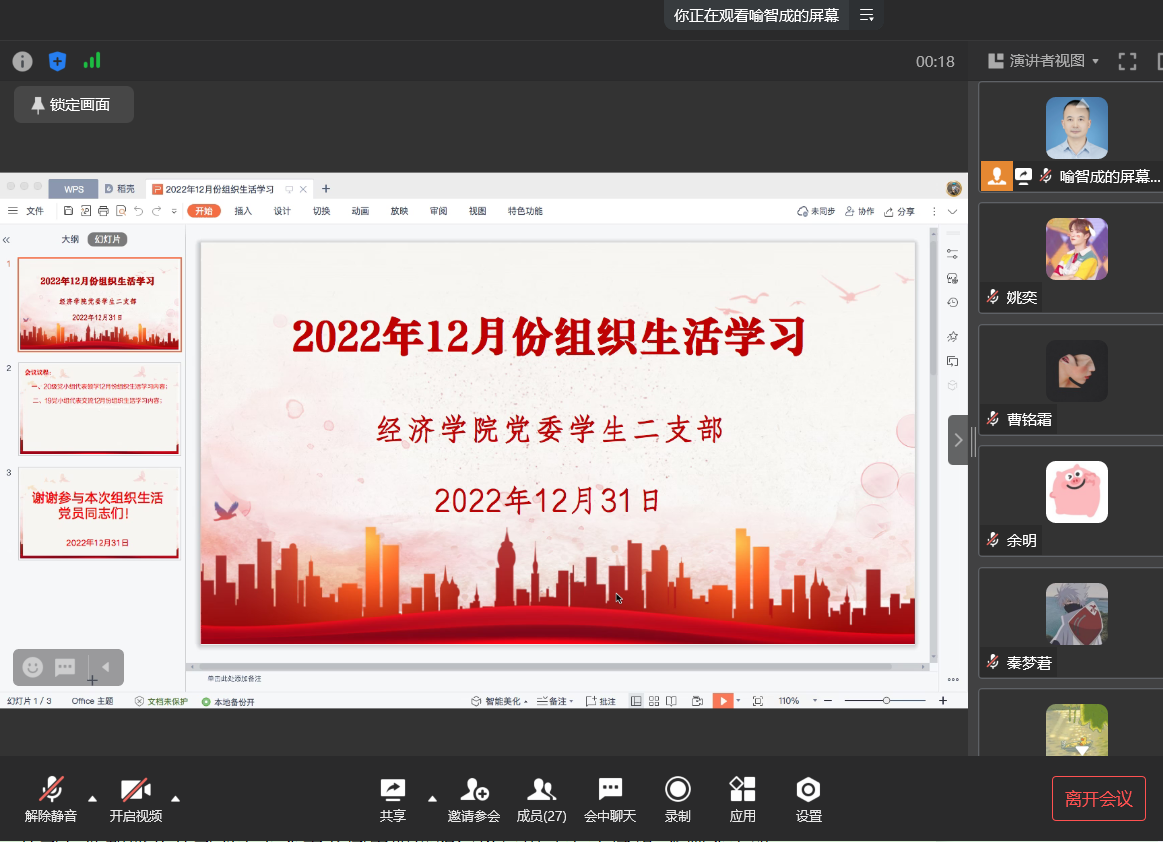Click the Leave Meeting button
Viewport: 1163px width, 842px height.
(x=1098, y=798)
